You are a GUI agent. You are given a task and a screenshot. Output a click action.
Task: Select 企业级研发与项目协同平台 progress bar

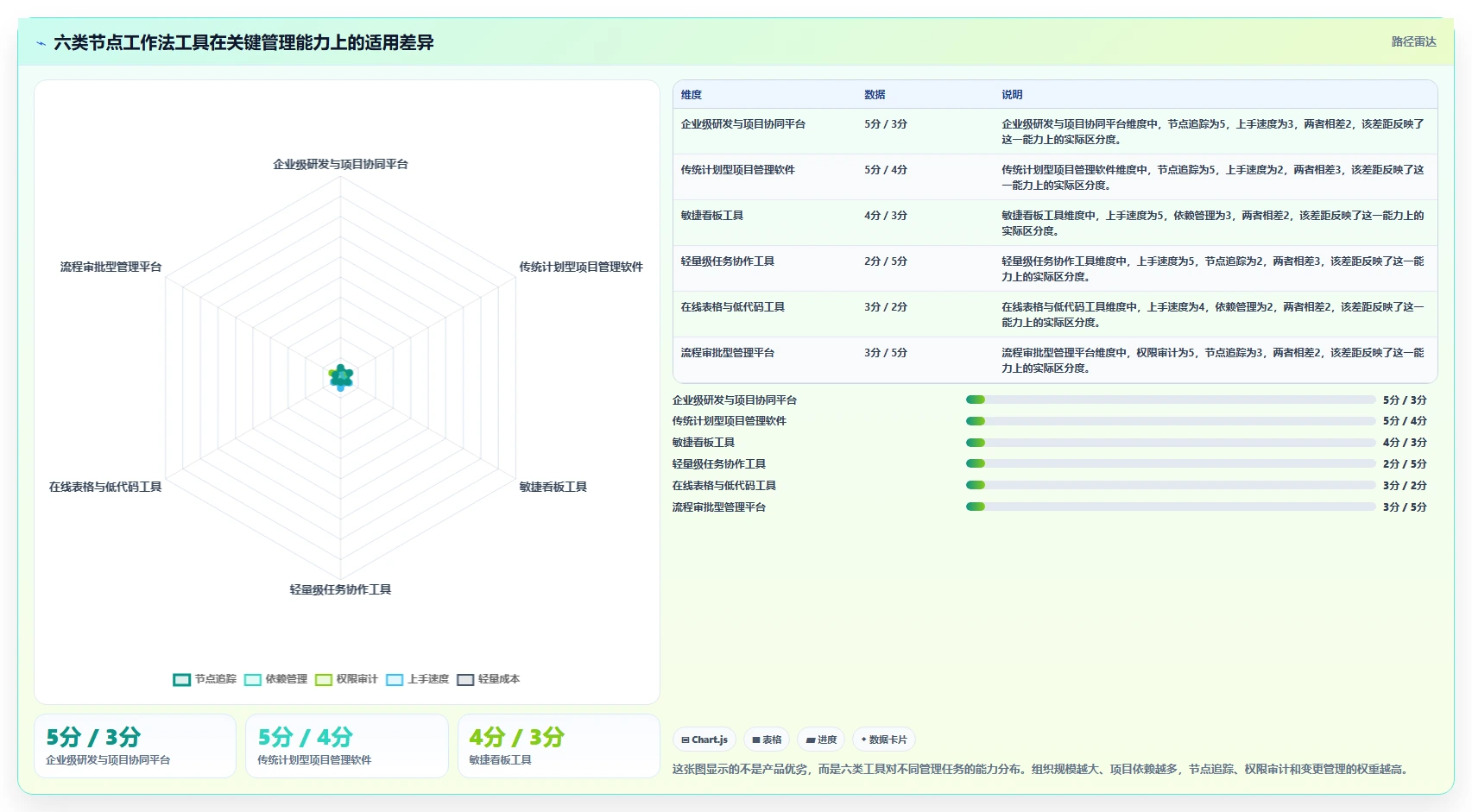tap(1171, 400)
